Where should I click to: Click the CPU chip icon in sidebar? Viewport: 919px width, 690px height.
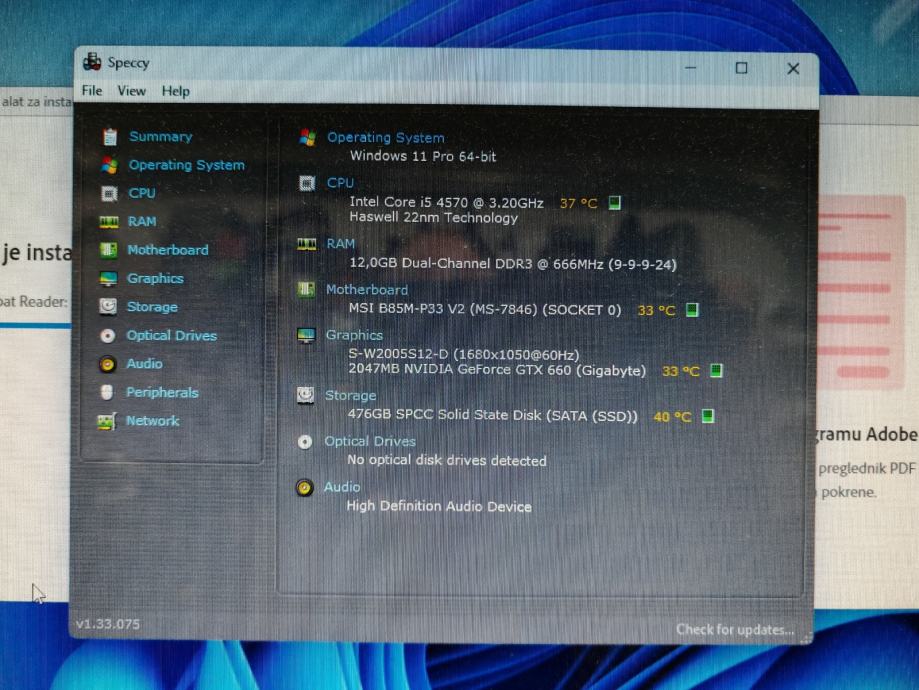point(109,193)
